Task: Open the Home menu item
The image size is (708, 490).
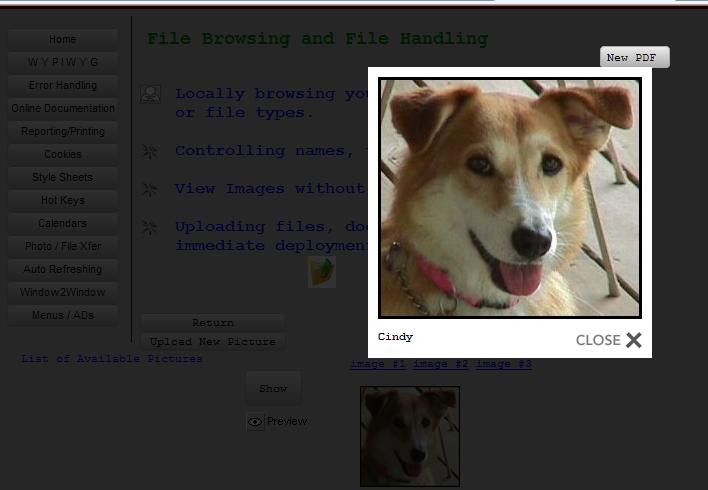Action: pos(63,39)
